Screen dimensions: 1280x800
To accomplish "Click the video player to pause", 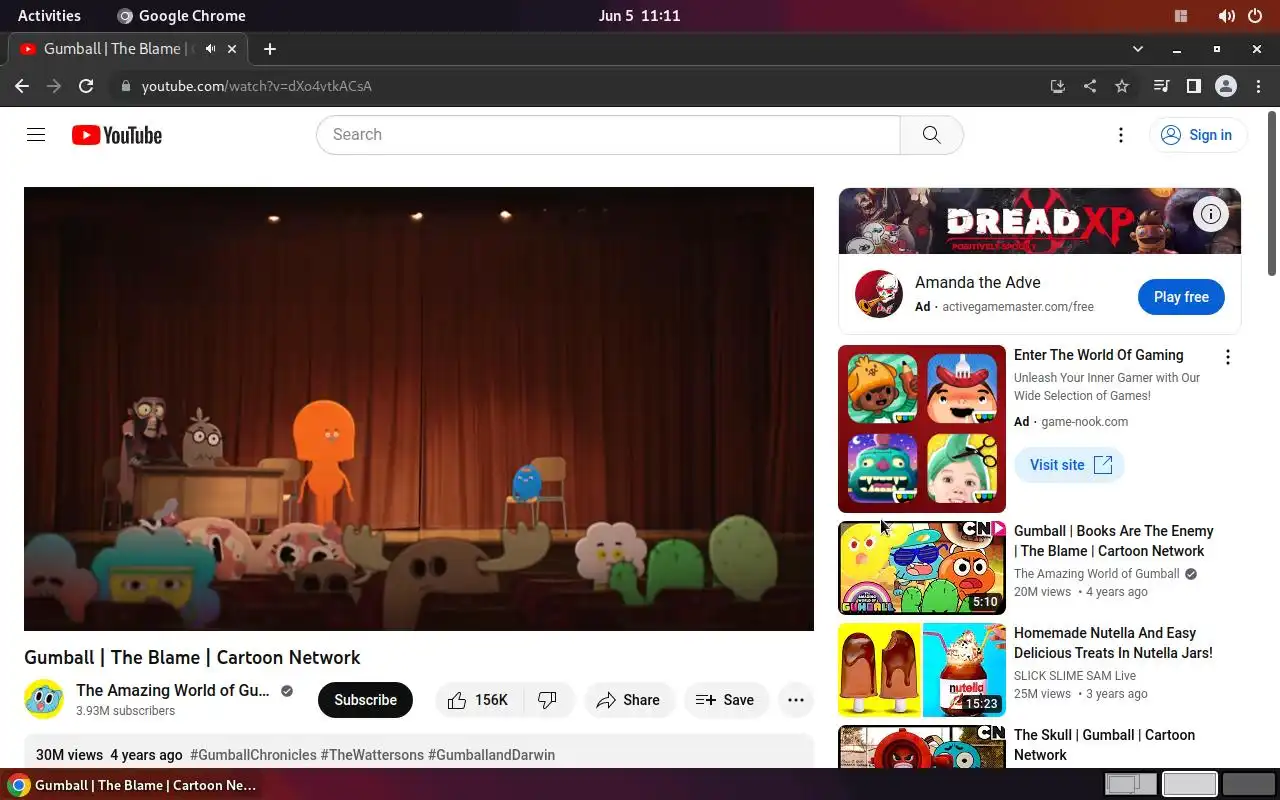I will click(419, 409).
